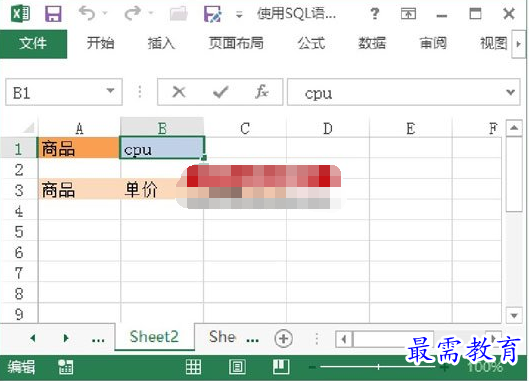
Task: Click the zoom out minus button
Action: pyautogui.click(x=312, y=367)
